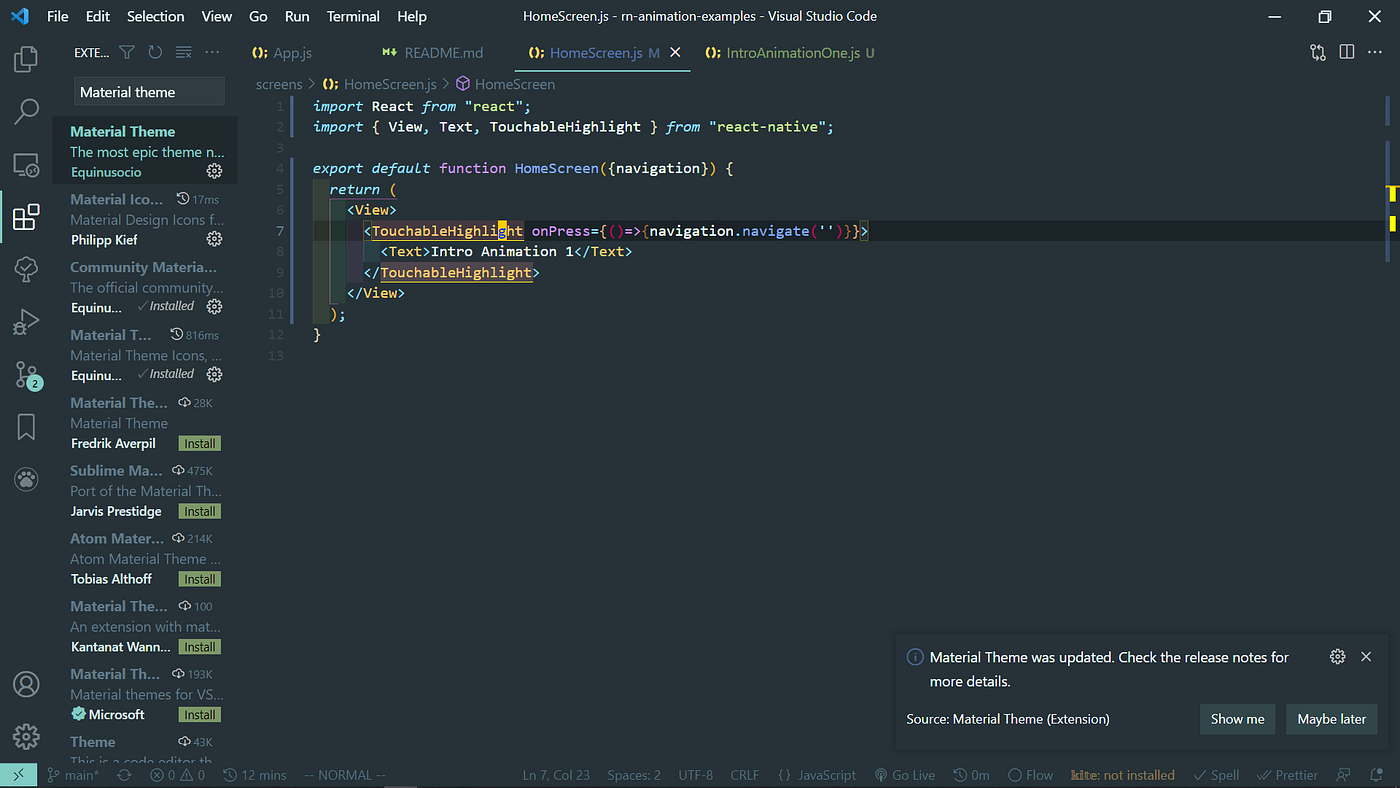1400x788 pixels.
Task: Open Run and Debug view
Action: (26, 322)
